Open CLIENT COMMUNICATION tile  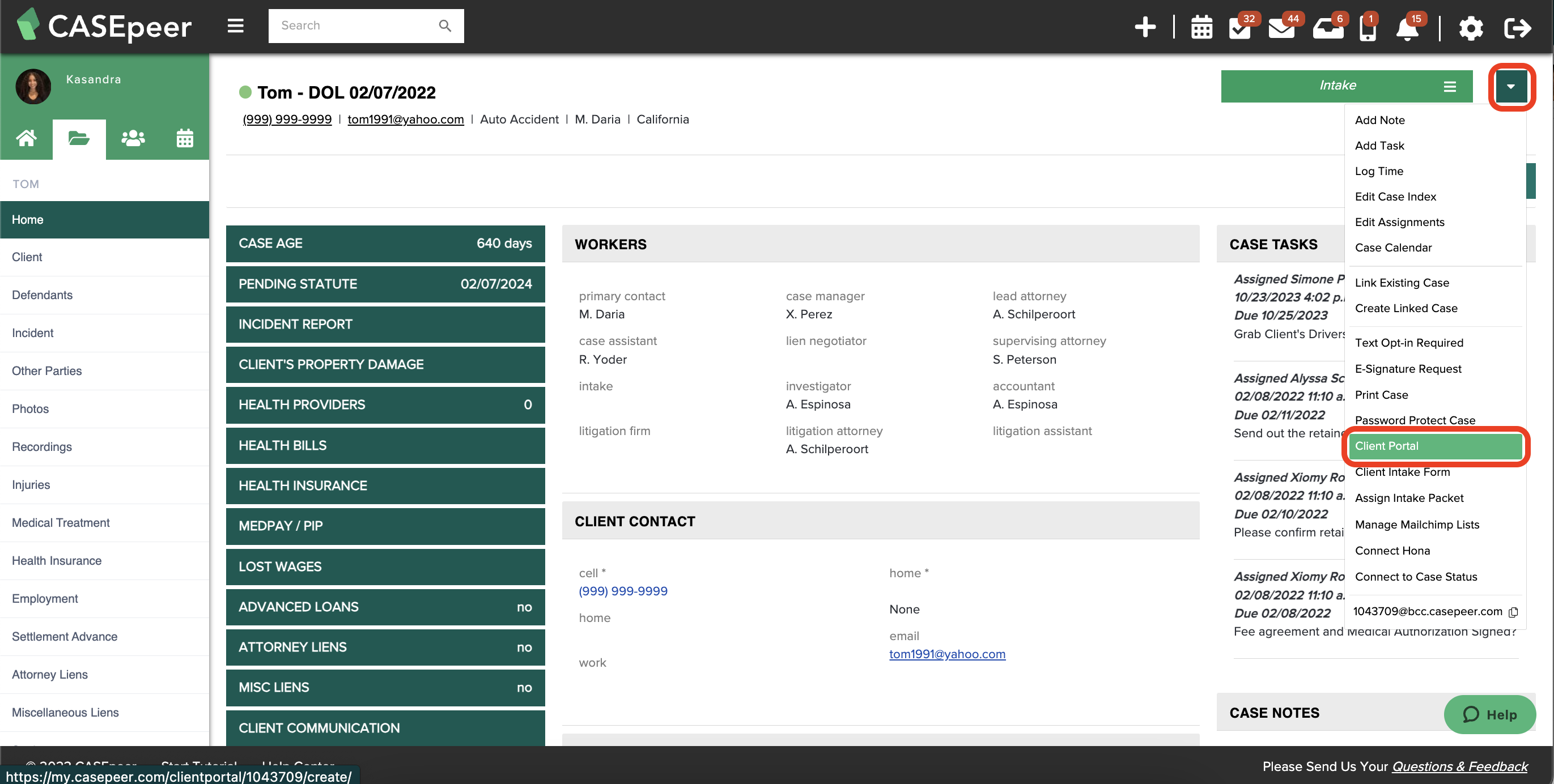(385, 728)
